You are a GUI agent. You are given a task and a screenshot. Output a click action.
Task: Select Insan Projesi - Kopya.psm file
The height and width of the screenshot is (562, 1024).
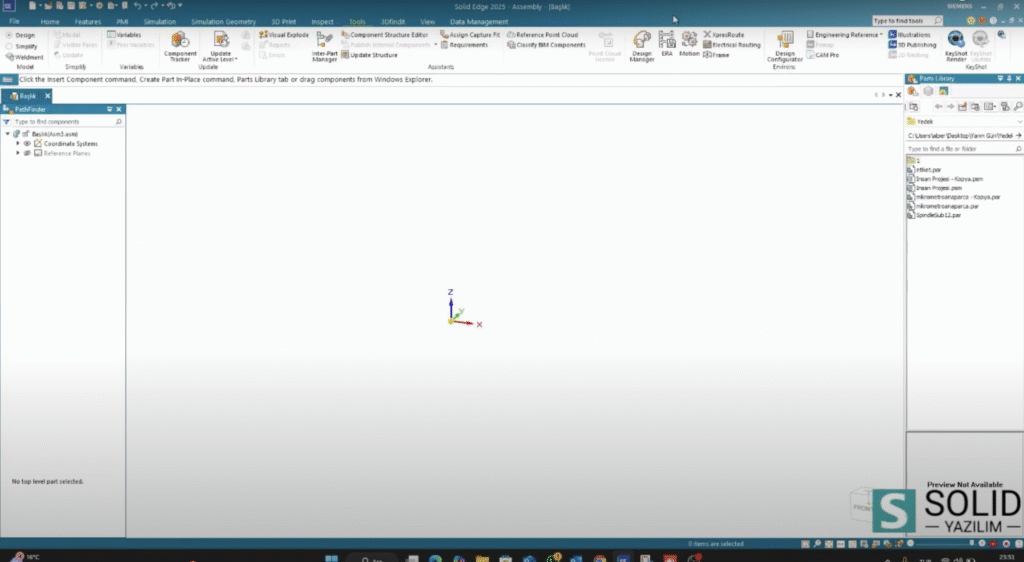[945, 179]
